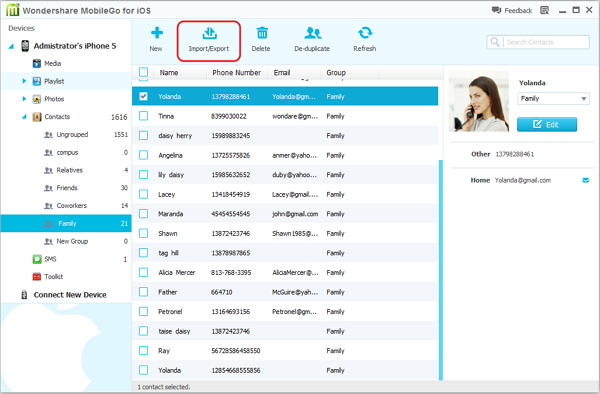
Task: Click the search magnifier icon
Action: (x=495, y=42)
